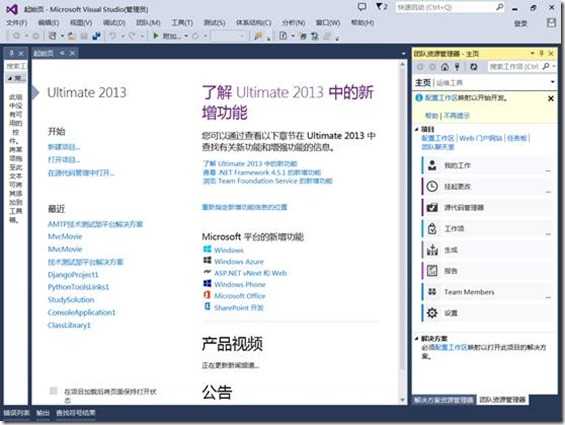Collapse the 项目 section in Team Explorer

(x=417, y=129)
